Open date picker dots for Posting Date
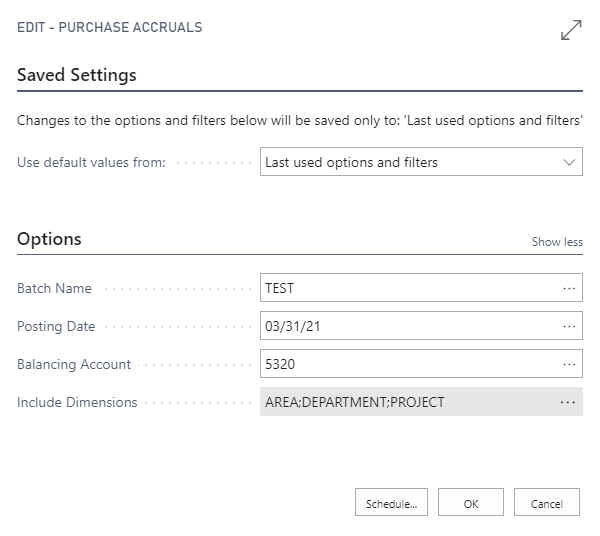Screen dimensions: 600x536 [569, 326]
